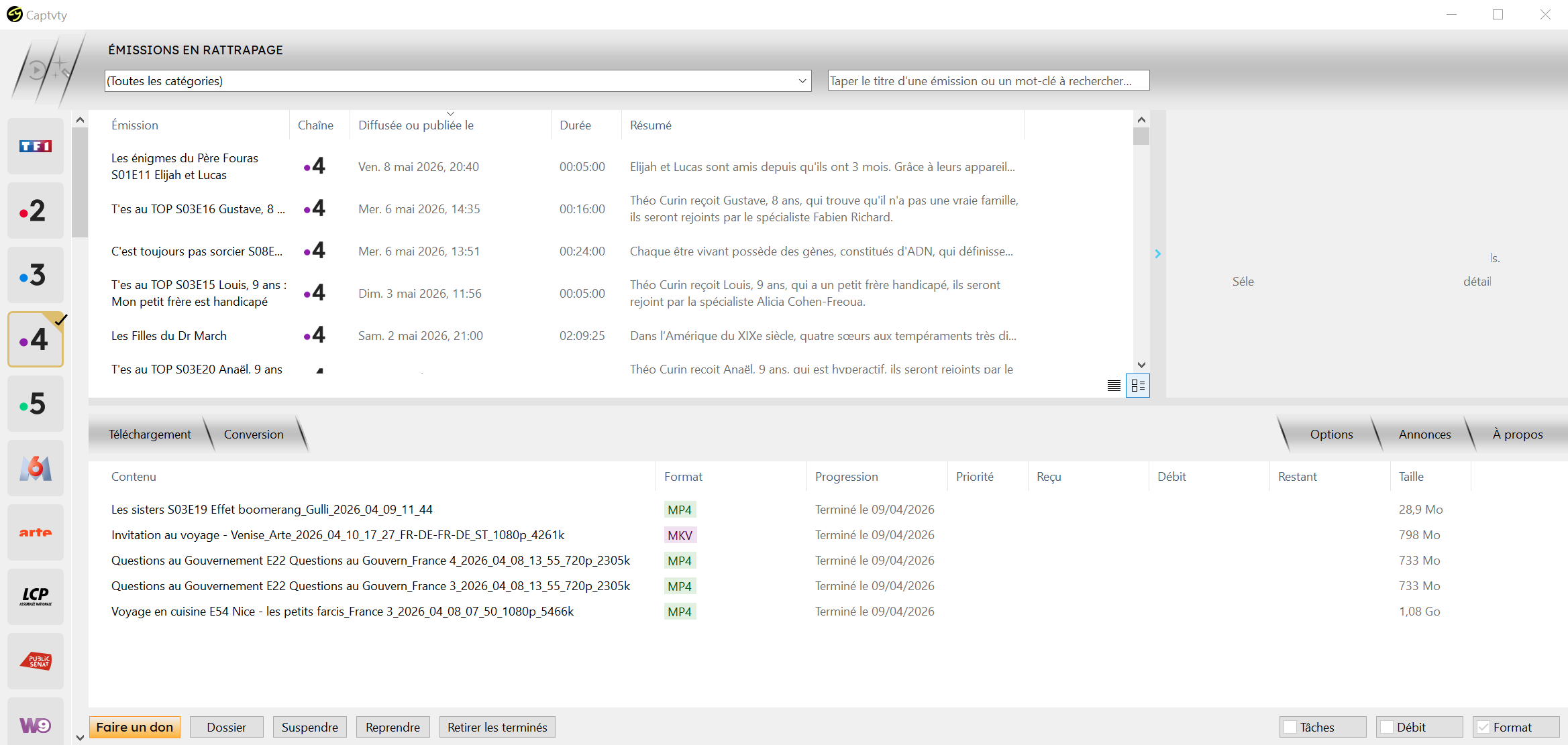1568x745 pixels.
Task: Select the TF1 channel icon
Action: [x=36, y=146]
